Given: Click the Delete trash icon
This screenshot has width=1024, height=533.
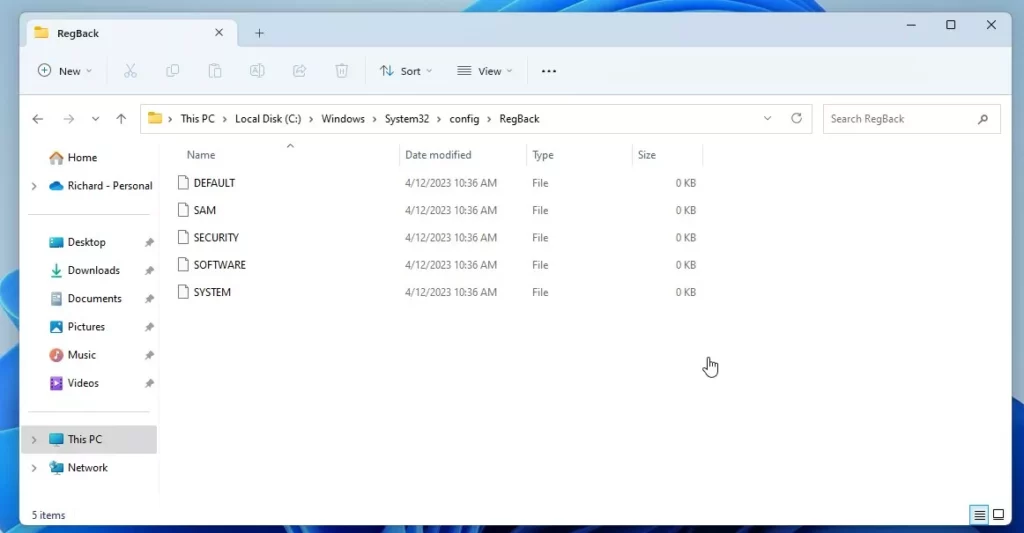Looking at the screenshot, I should [x=342, y=71].
